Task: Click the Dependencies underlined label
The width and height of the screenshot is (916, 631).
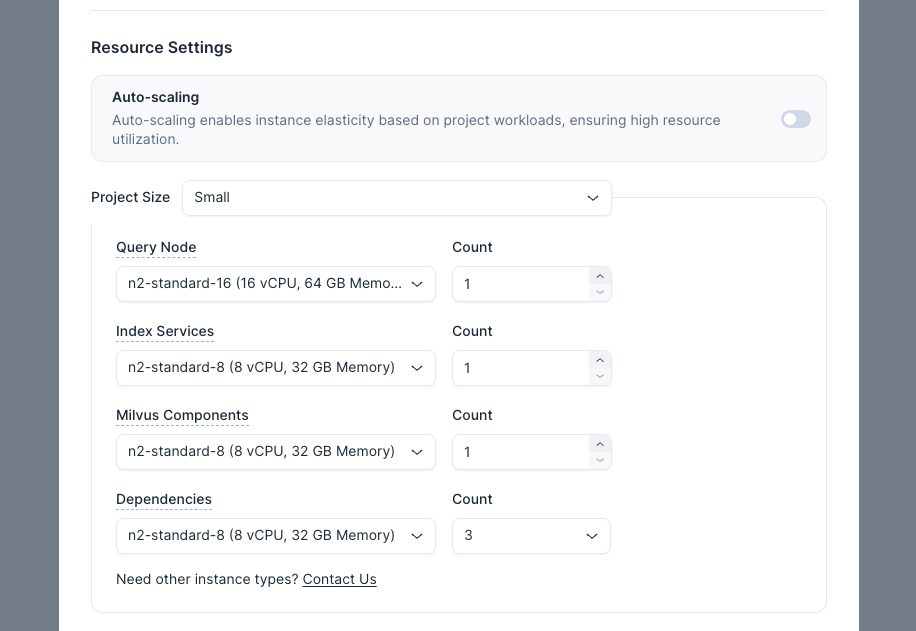Action: click(x=164, y=499)
